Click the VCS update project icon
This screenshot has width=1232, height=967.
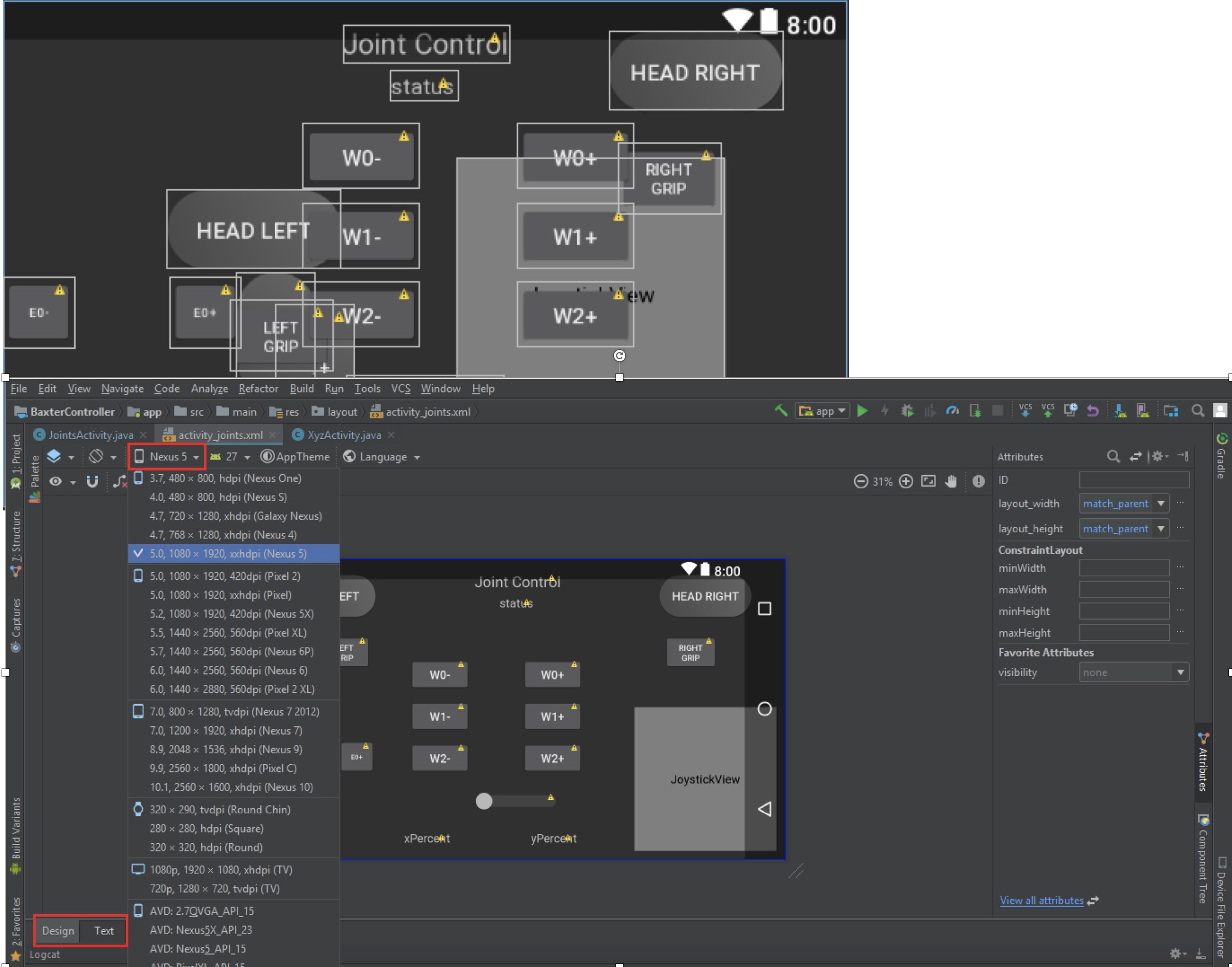pos(1025,411)
